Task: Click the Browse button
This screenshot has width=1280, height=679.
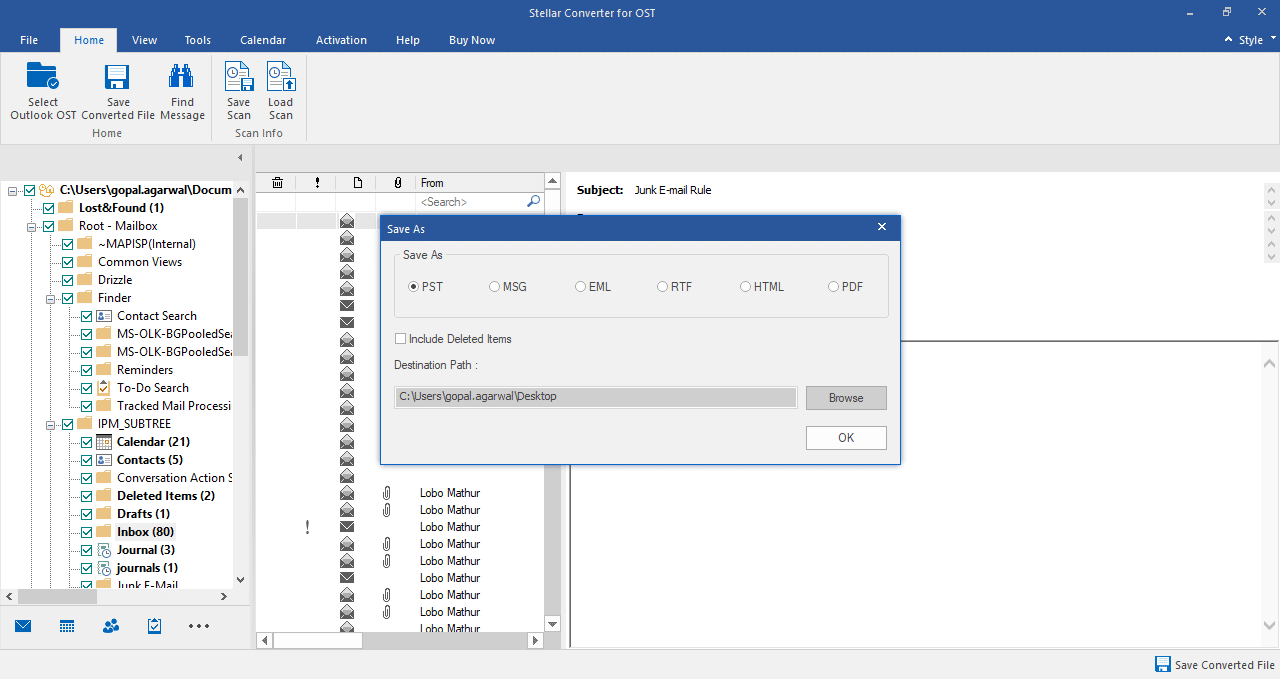Action: coord(846,398)
